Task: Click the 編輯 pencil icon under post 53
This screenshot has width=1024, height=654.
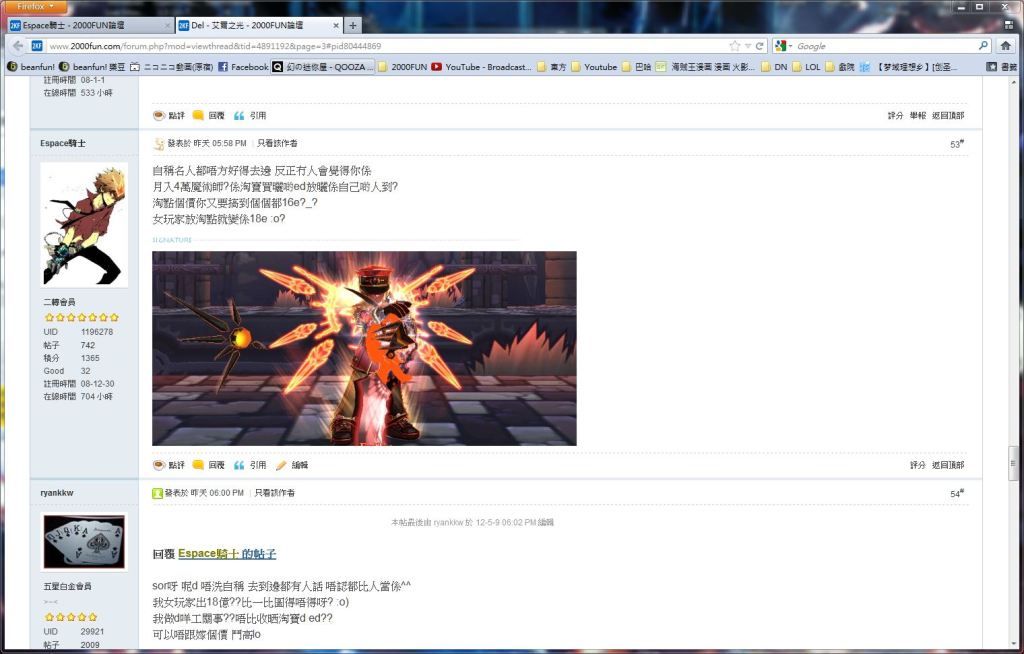Action: 281,465
